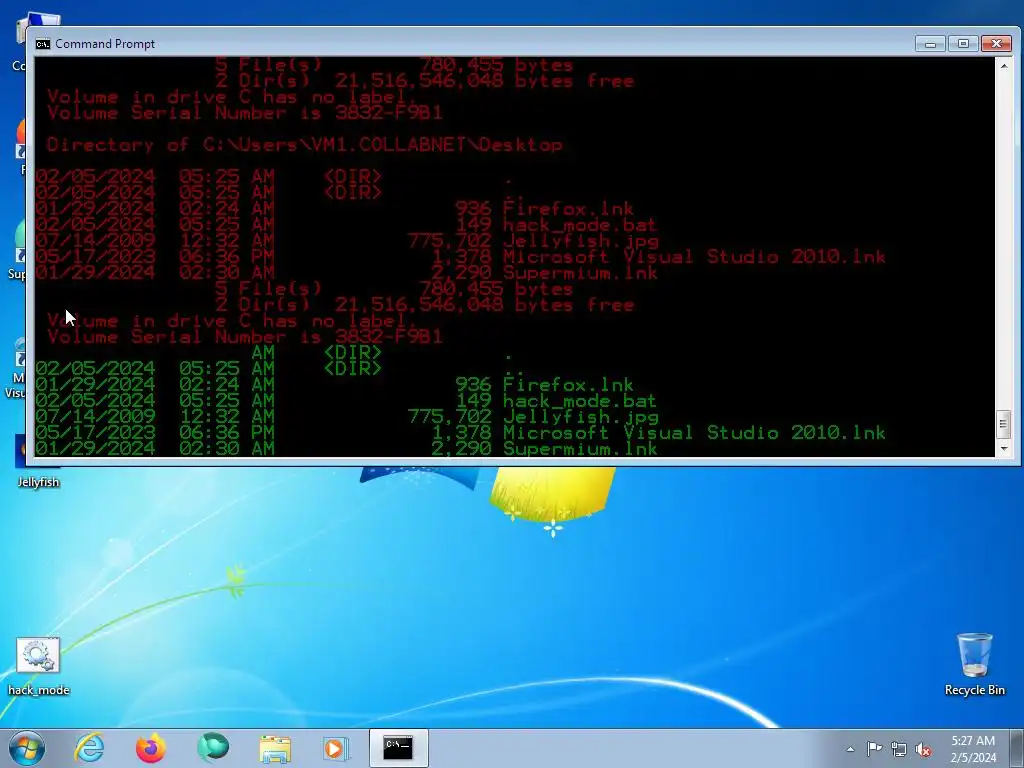
Task: Click the red 'hack_mode.bat' filename text
Action: tap(579, 226)
